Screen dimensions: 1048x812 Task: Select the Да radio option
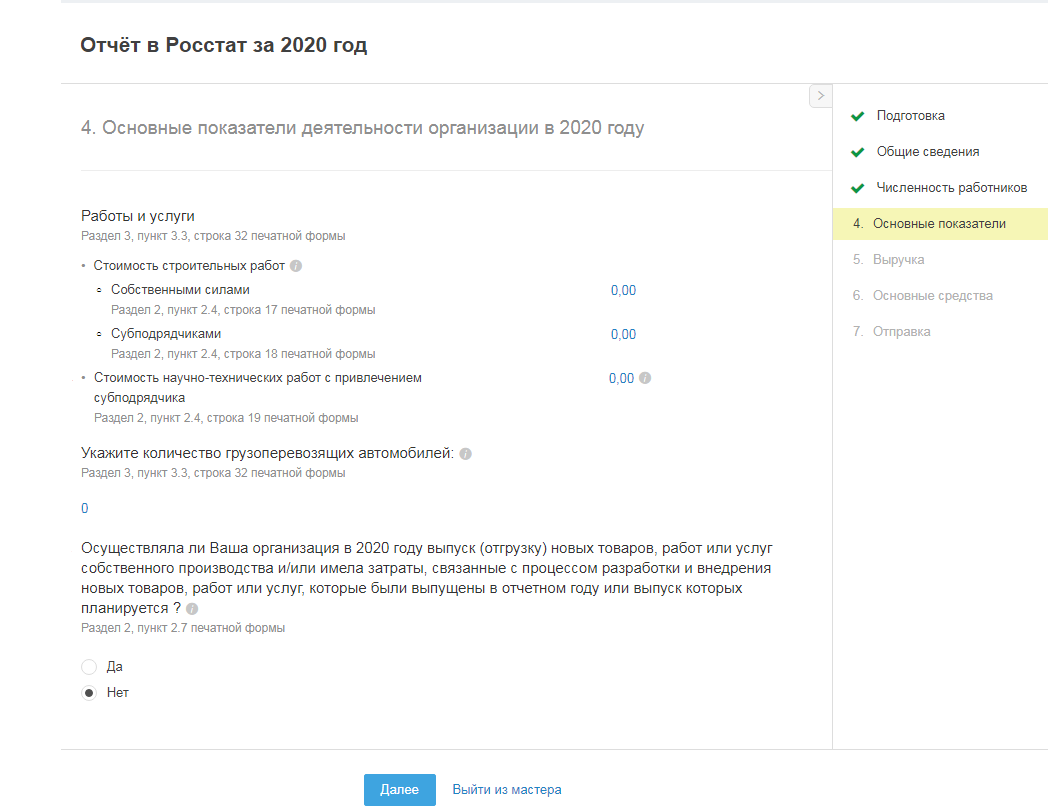tap(89, 667)
